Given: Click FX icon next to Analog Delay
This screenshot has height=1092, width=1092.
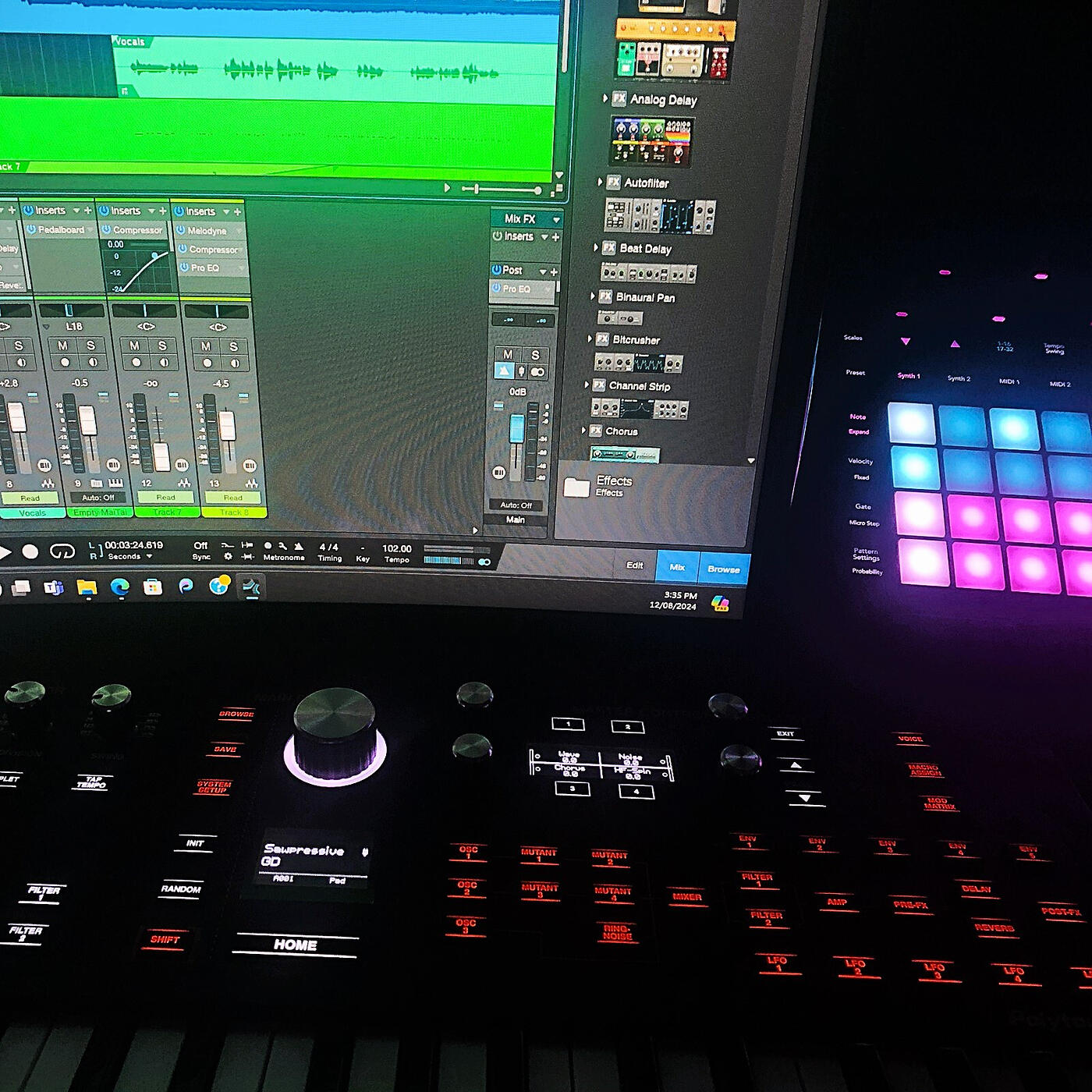Looking at the screenshot, I should point(619,98).
